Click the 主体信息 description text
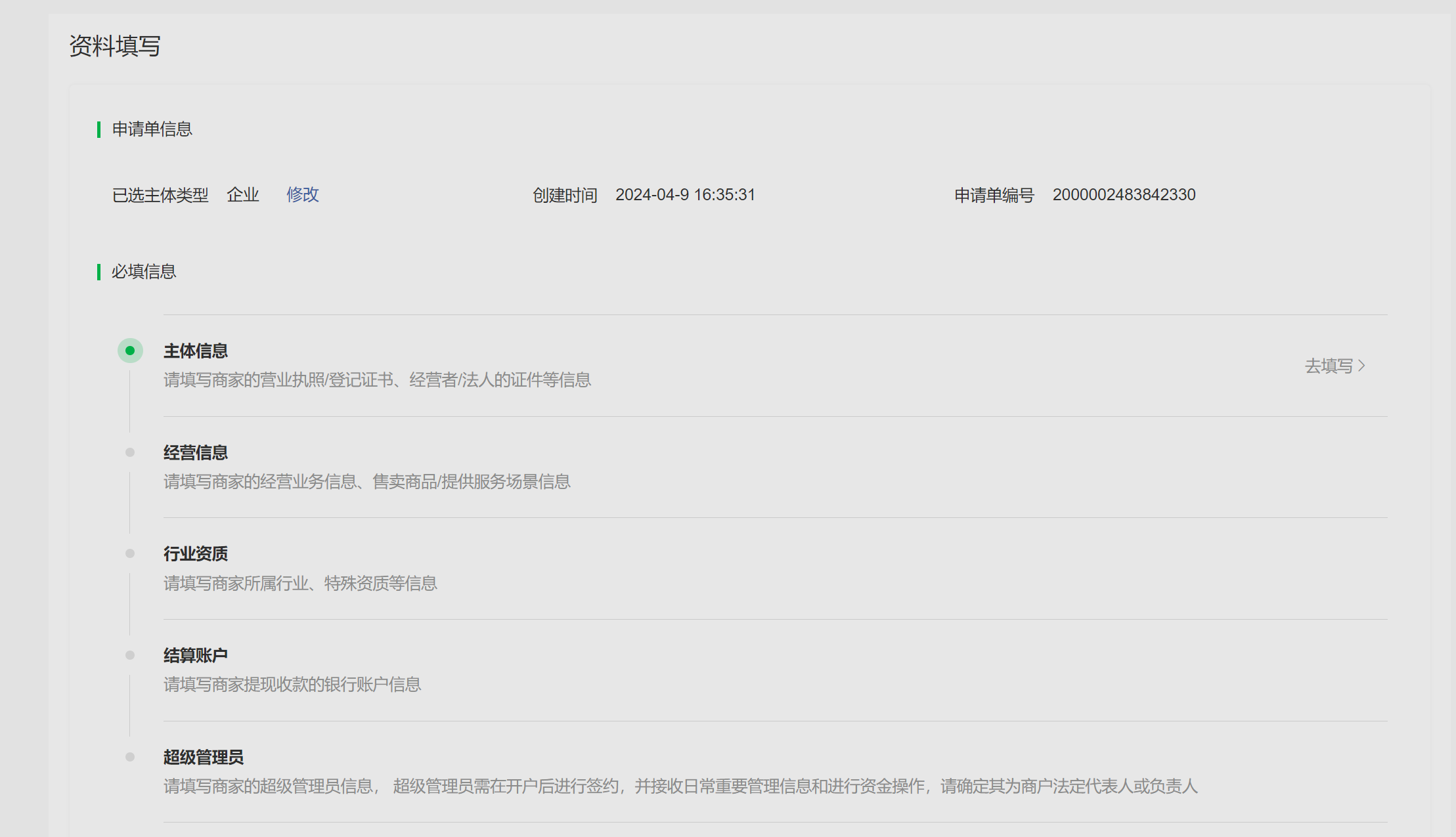Screen dimensions: 1456x837 coord(377,380)
